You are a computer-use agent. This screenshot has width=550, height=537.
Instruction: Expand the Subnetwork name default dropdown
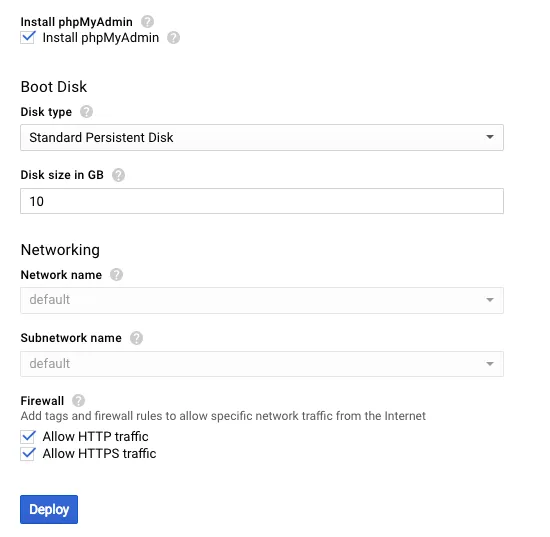point(262,364)
